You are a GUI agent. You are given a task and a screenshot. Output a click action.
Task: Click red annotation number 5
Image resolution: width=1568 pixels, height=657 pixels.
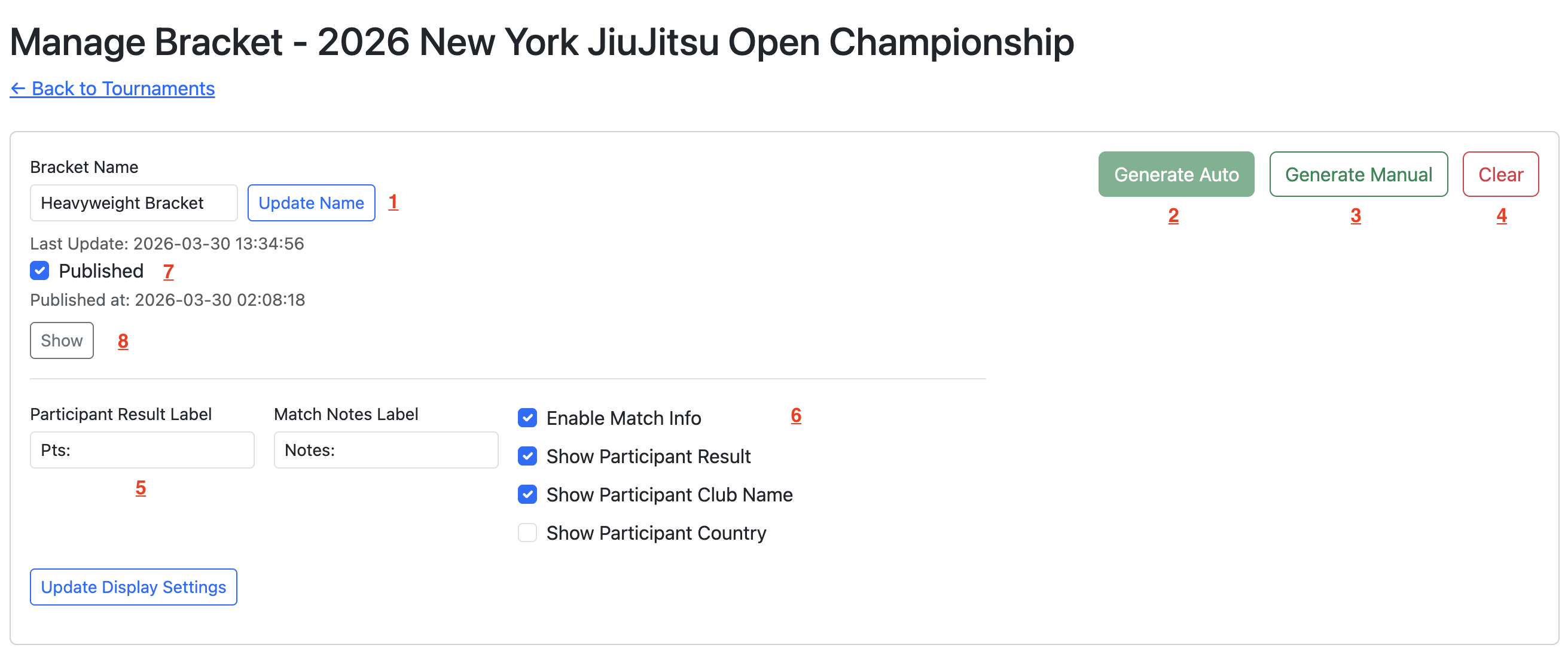point(141,488)
